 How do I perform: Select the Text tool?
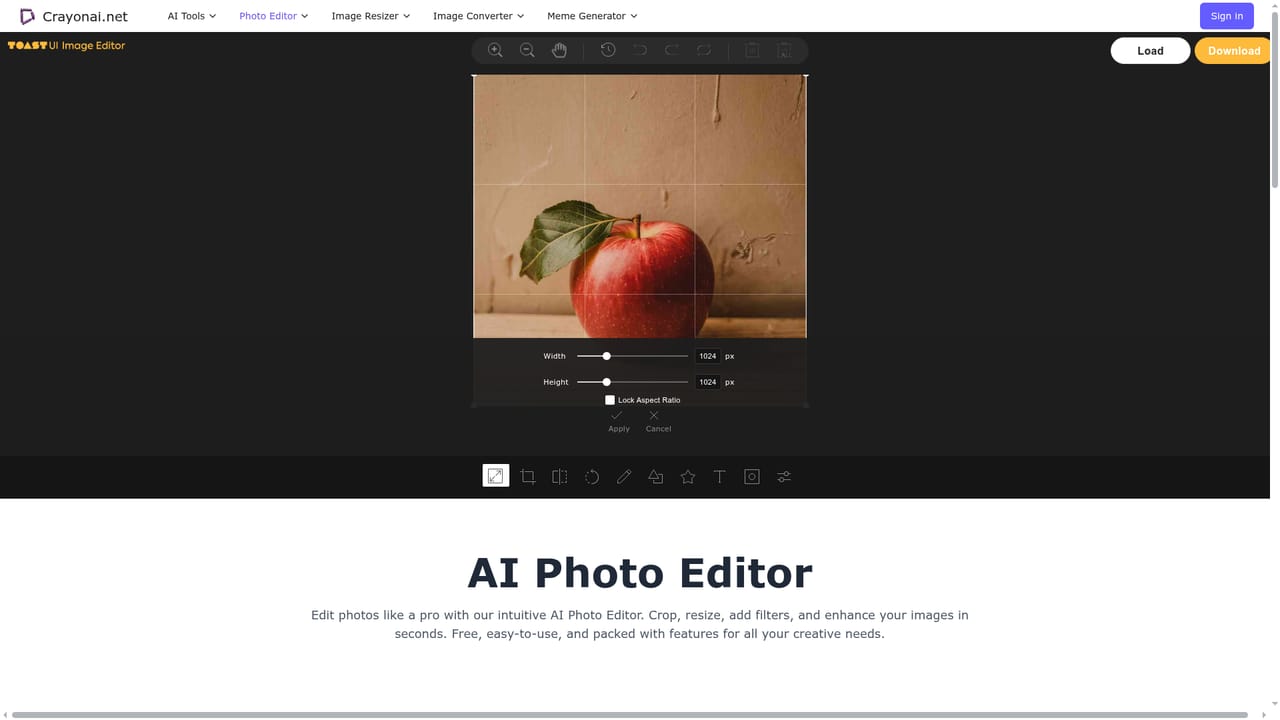click(719, 477)
